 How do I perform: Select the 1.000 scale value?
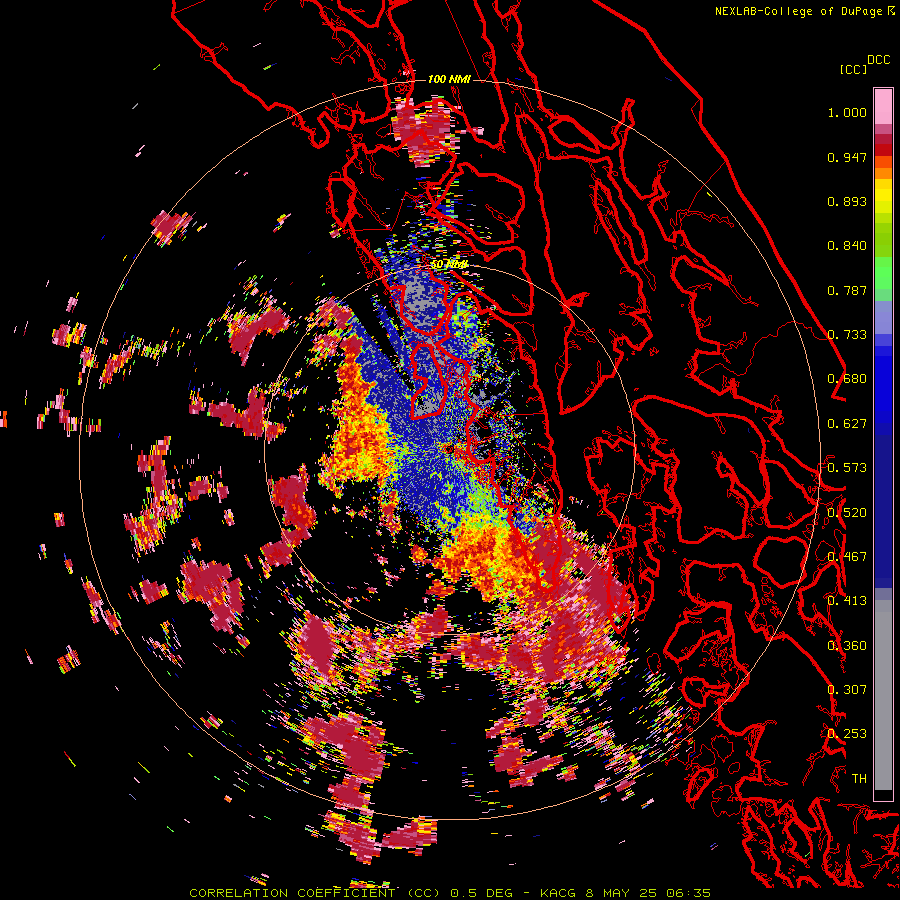[847, 112]
